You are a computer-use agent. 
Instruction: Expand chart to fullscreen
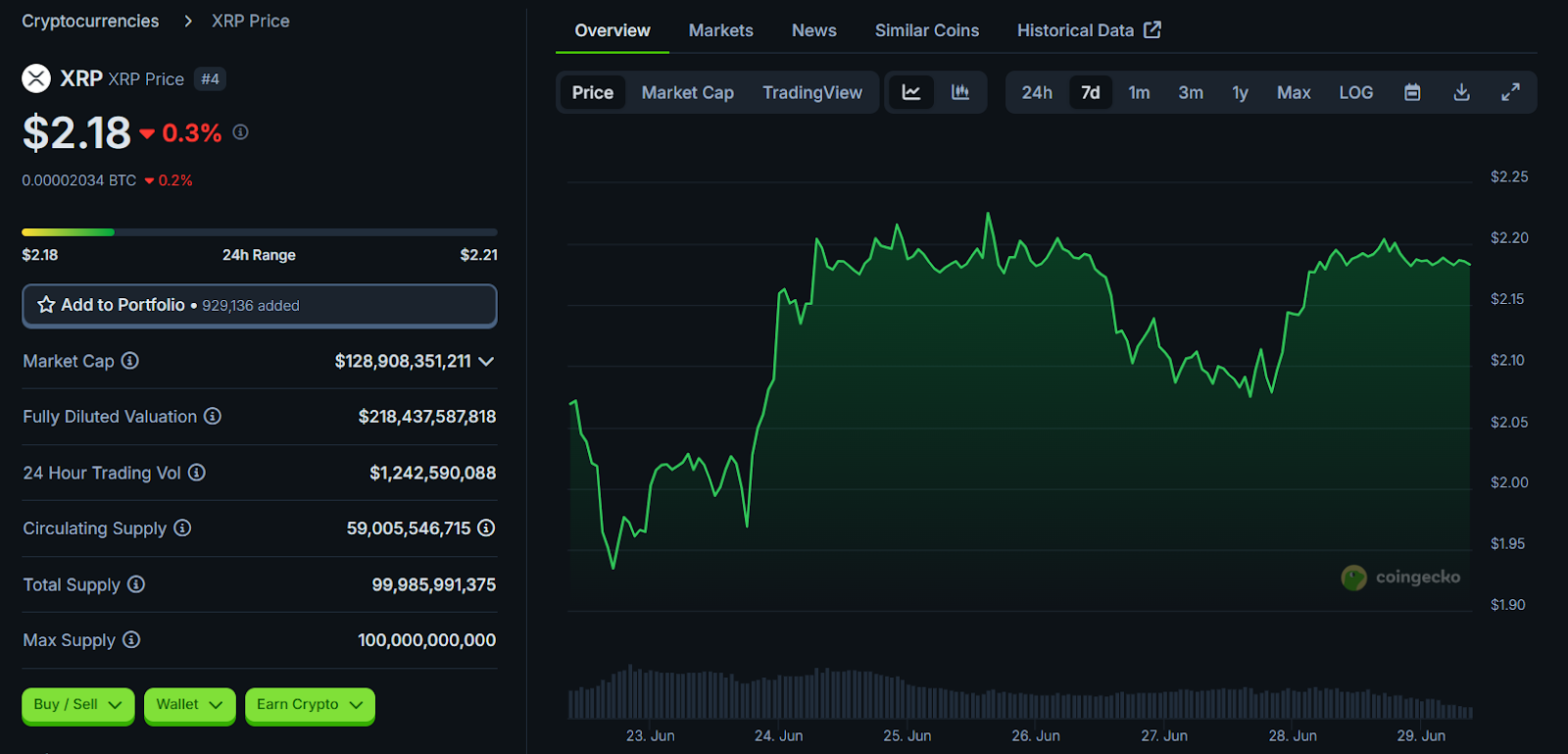[x=1510, y=92]
